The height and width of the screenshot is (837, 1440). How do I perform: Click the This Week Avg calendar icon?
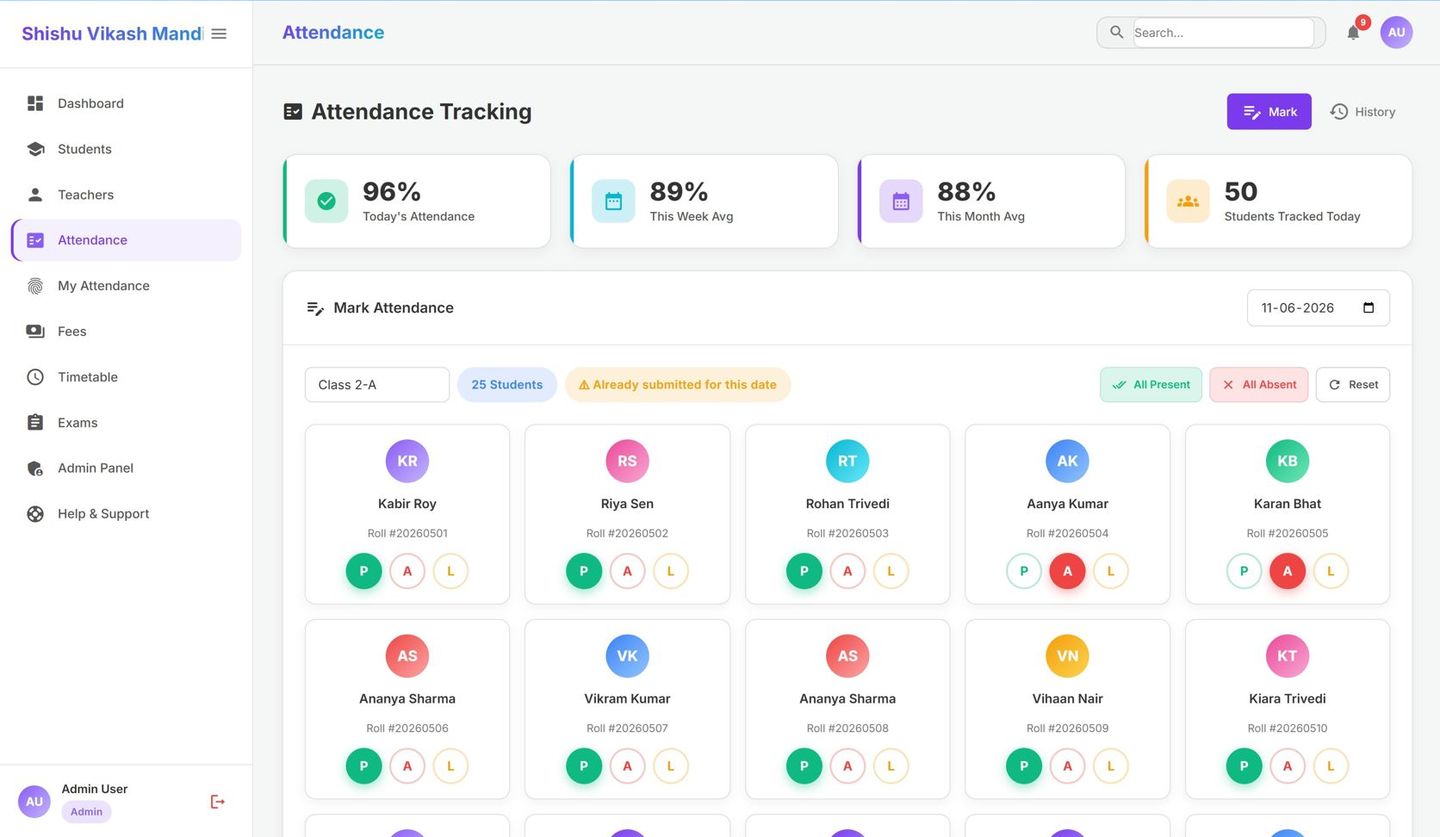(613, 201)
